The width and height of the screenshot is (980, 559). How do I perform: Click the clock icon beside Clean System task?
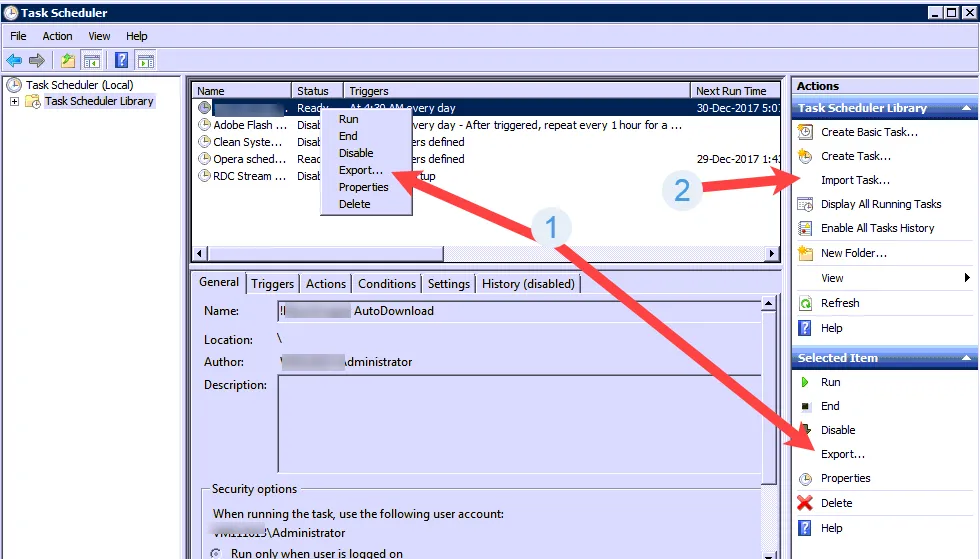204,142
